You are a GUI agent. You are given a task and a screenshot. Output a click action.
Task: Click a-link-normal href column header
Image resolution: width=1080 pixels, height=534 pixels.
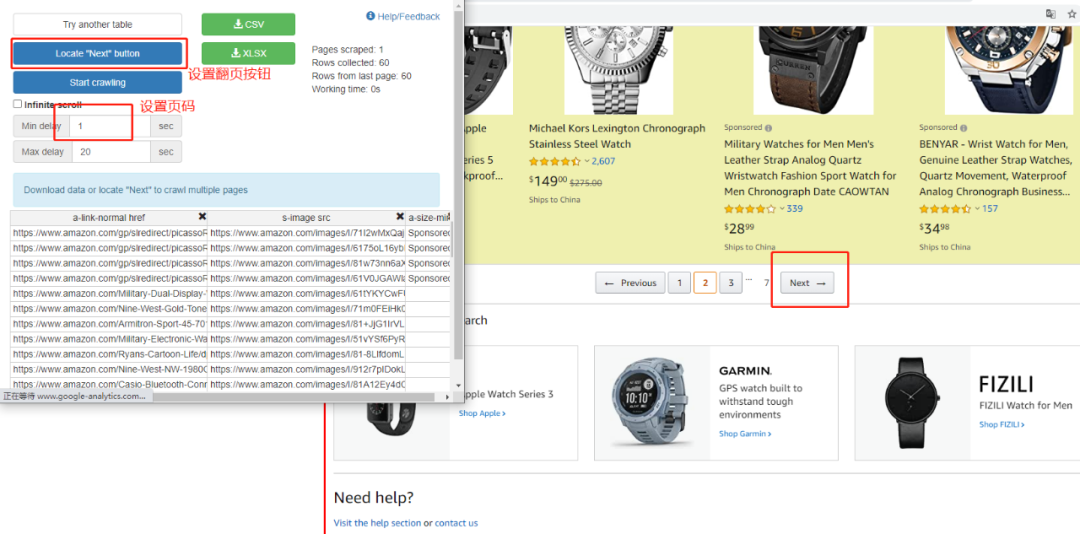pyautogui.click(x=109, y=218)
